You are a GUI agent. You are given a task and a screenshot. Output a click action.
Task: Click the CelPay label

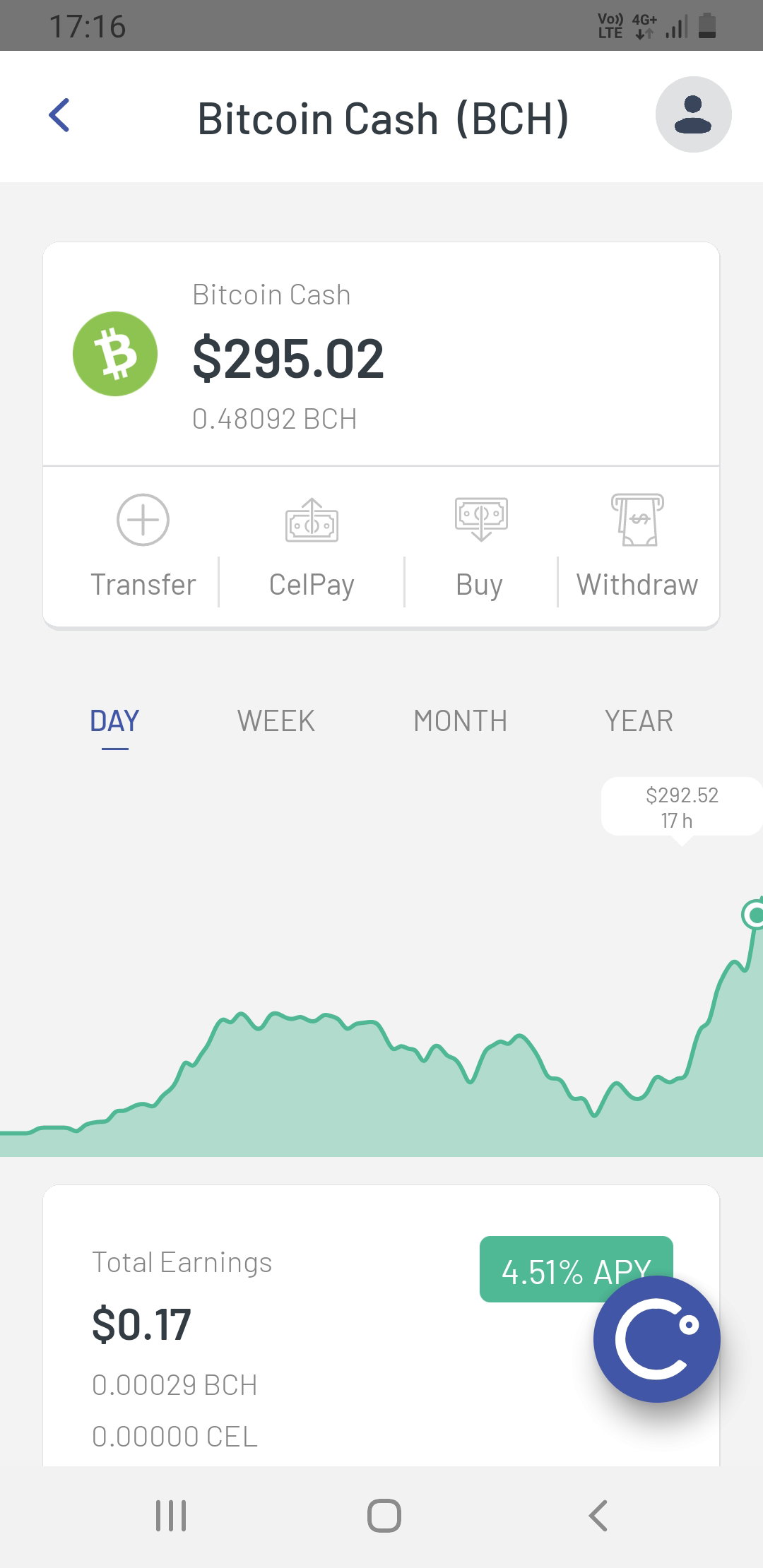click(x=312, y=586)
